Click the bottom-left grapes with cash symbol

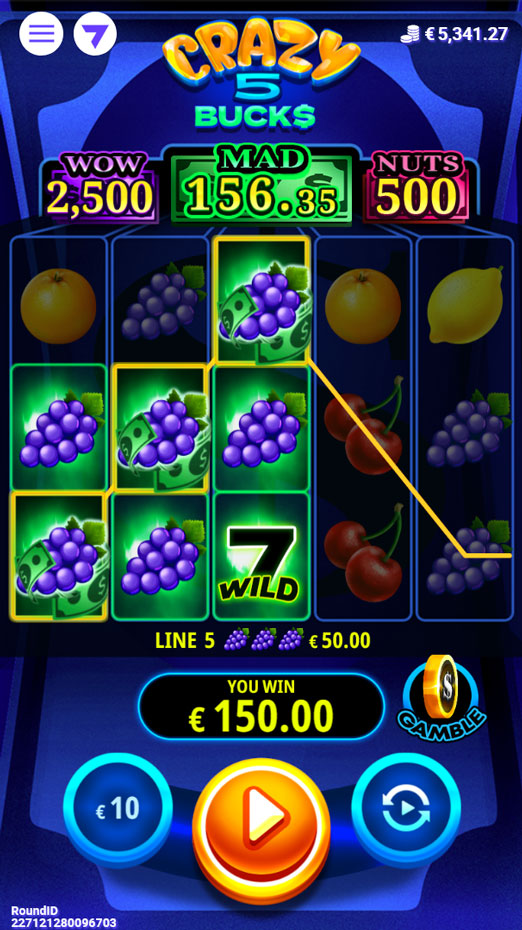59,556
